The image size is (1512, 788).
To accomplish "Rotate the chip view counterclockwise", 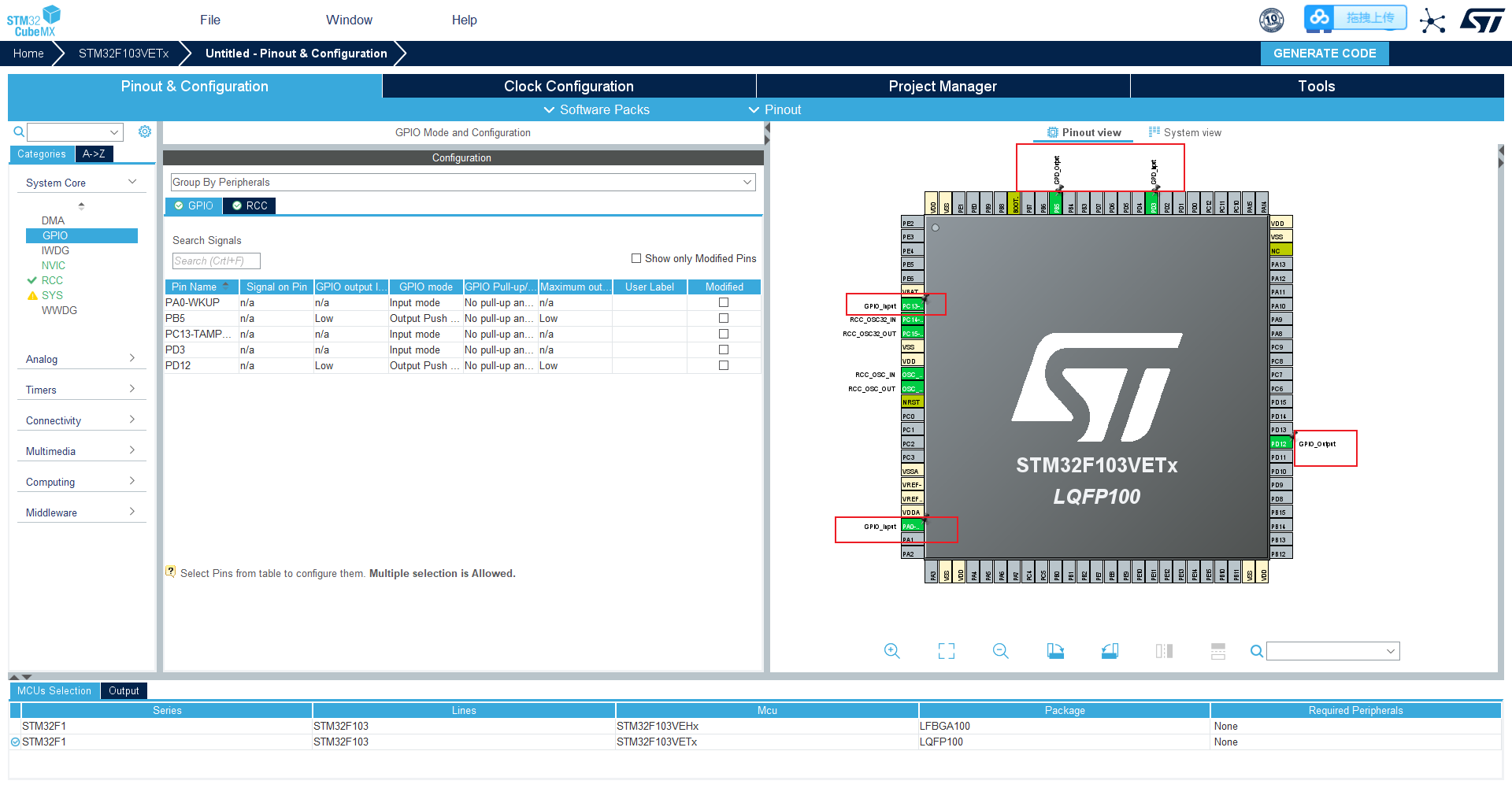I will pyautogui.click(x=1110, y=651).
